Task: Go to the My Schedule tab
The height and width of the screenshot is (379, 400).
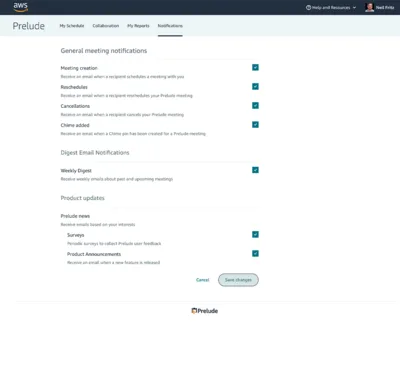Action: coord(72,26)
